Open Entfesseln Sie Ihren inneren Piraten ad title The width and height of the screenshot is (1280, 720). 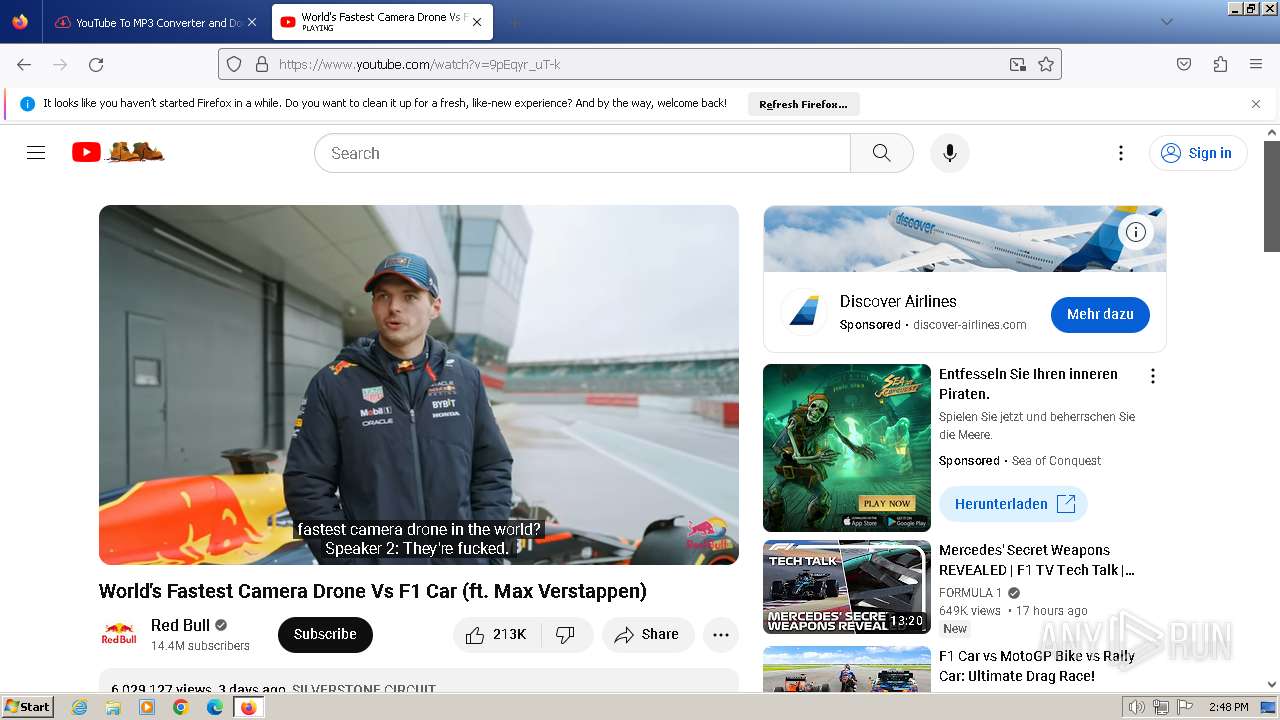click(1028, 384)
